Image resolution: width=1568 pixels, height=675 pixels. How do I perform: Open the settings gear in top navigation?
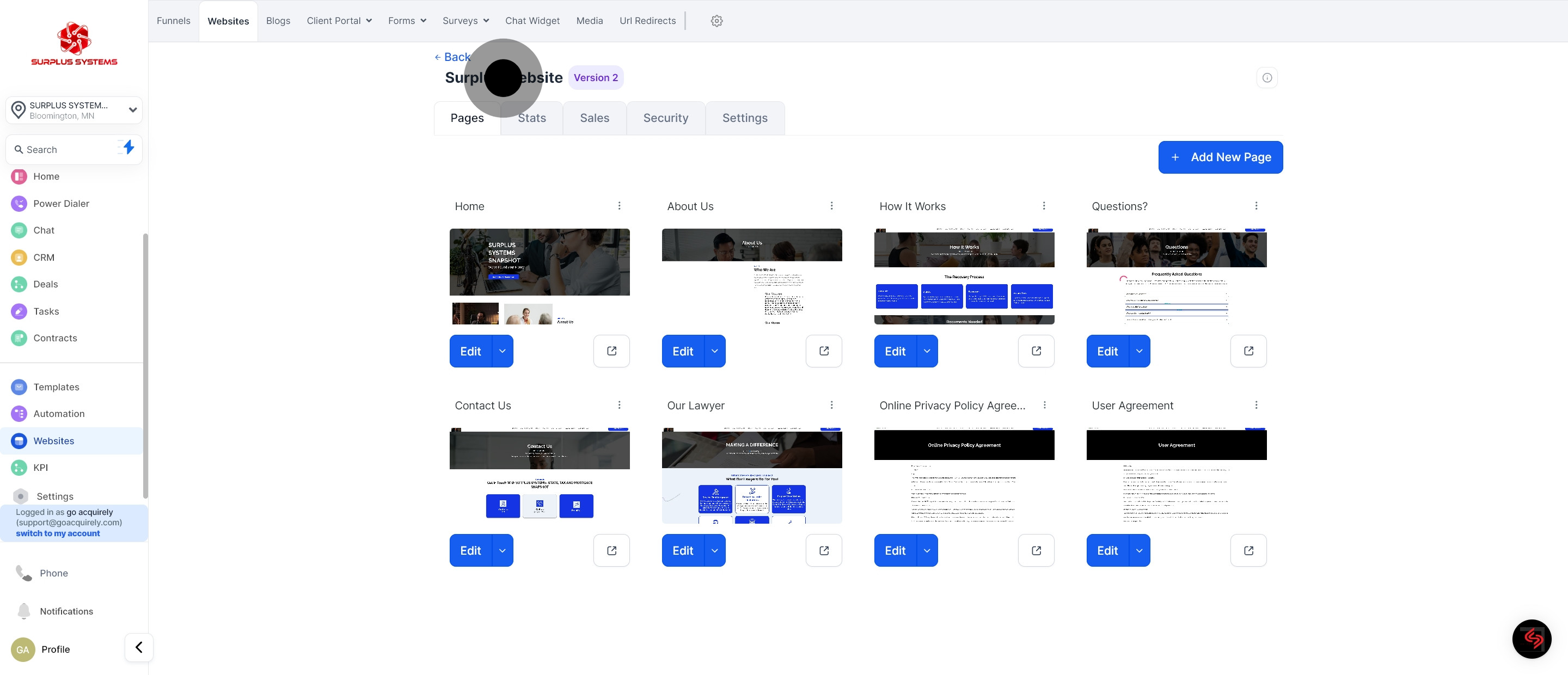point(716,21)
